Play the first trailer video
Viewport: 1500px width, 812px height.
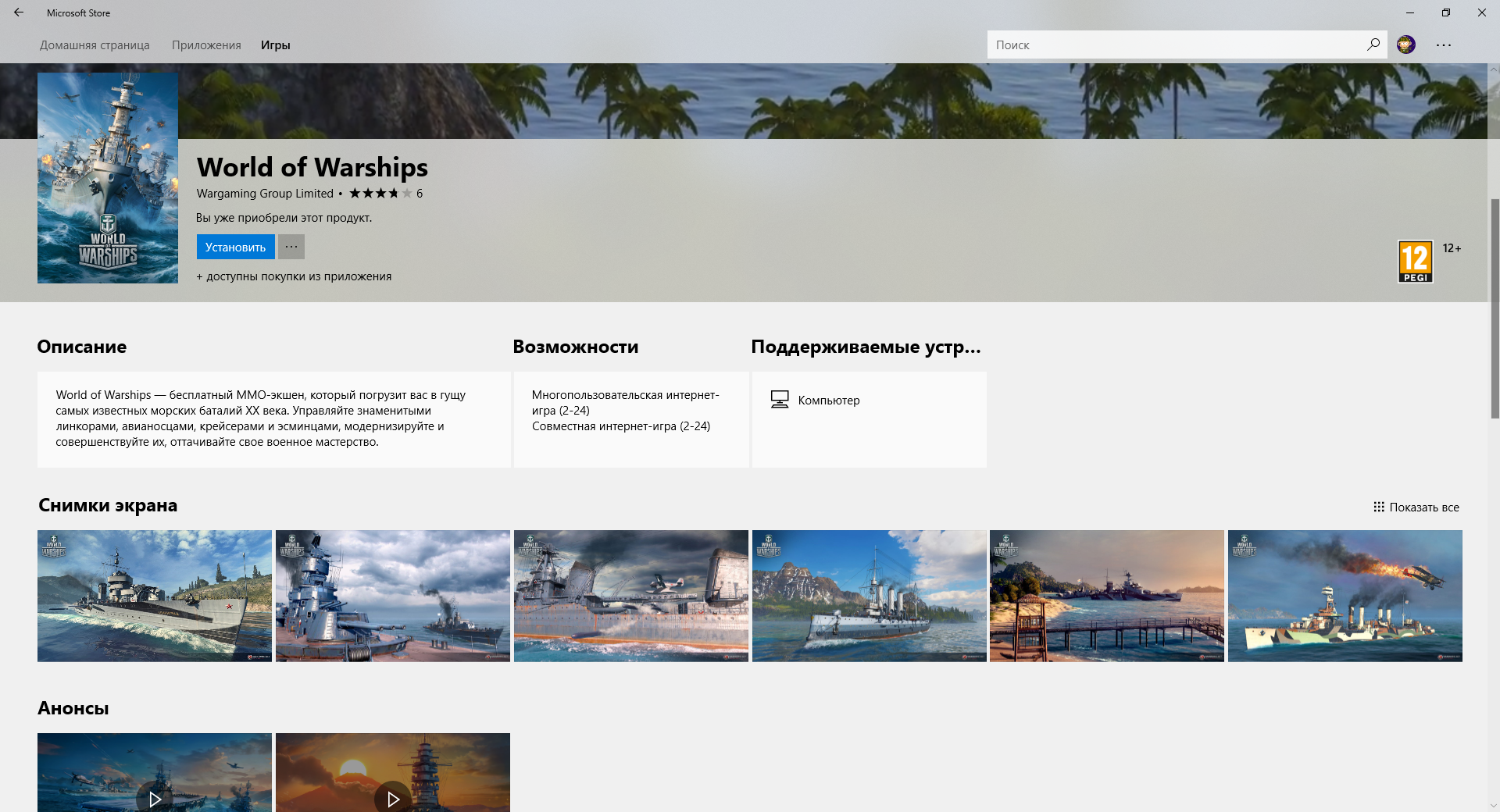[155, 798]
